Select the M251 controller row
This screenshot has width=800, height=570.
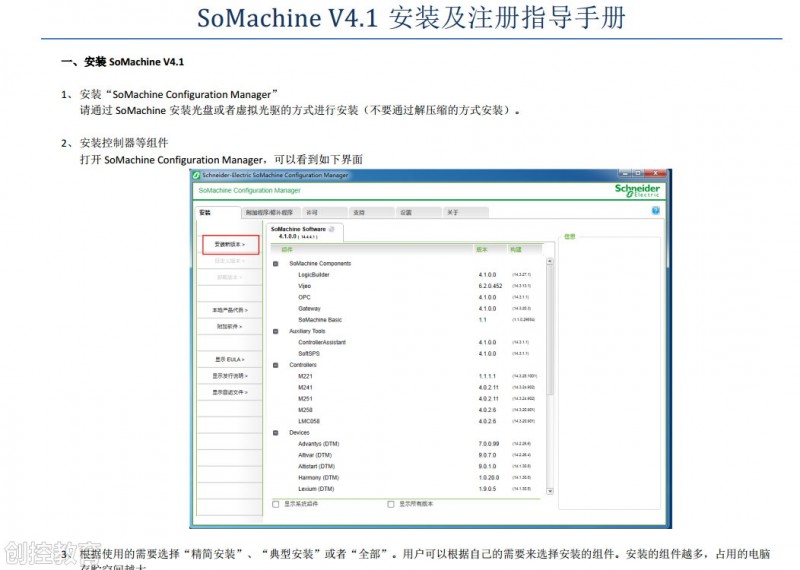coord(408,399)
